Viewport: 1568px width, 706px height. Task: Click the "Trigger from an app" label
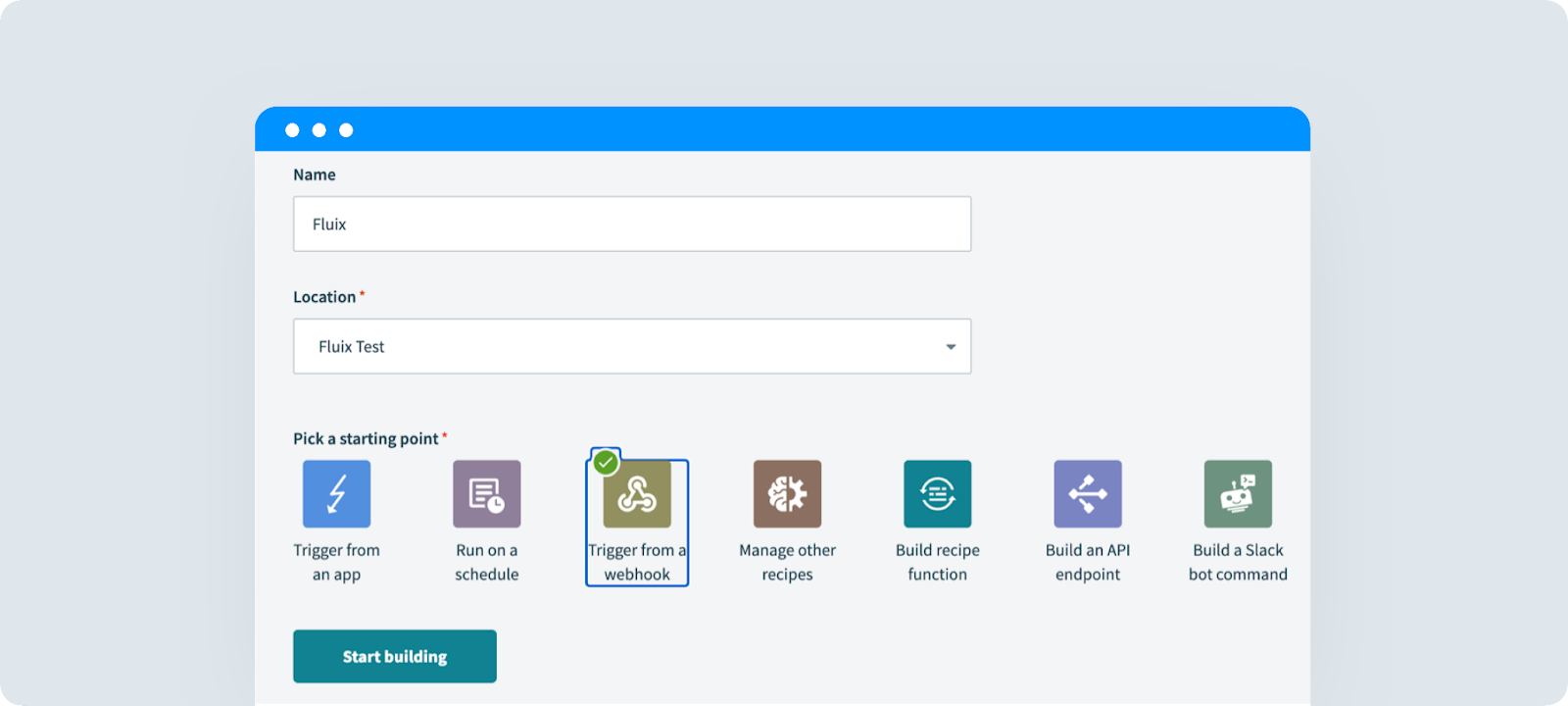click(x=336, y=562)
